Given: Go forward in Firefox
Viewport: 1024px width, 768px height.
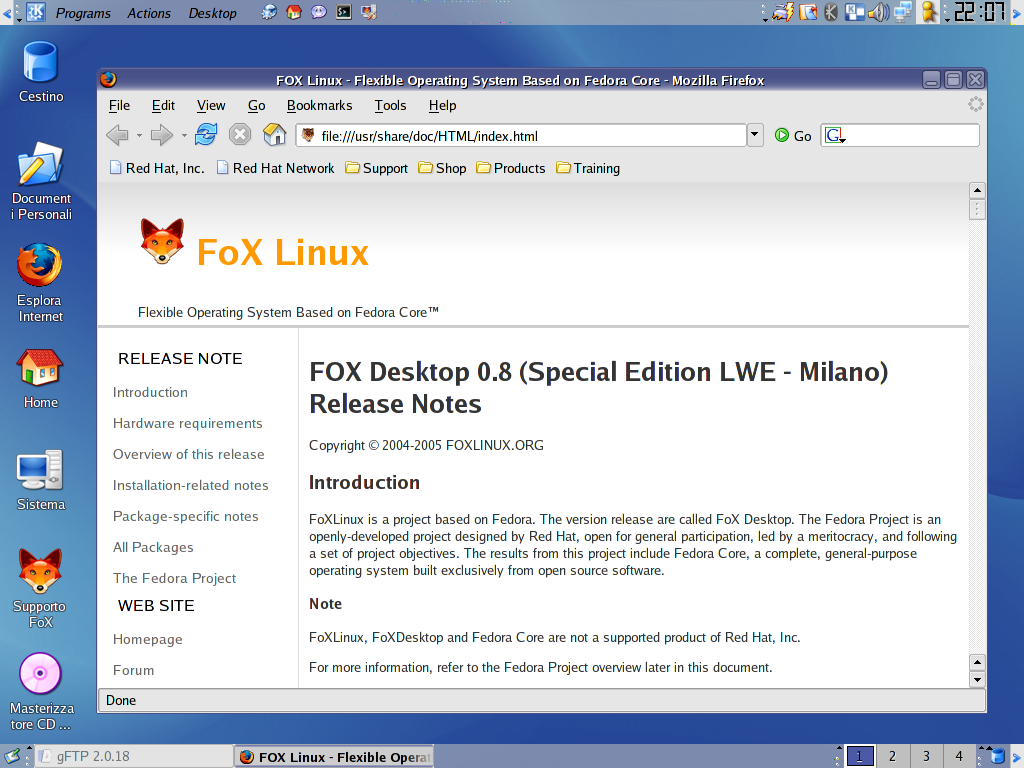Looking at the screenshot, I should tap(161, 135).
